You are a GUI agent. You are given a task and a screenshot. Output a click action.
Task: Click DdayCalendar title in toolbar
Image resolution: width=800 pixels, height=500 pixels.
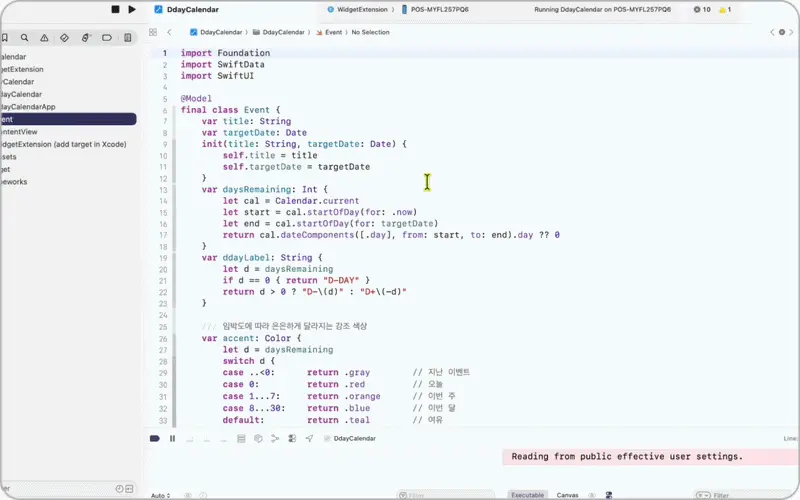[193, 9]
